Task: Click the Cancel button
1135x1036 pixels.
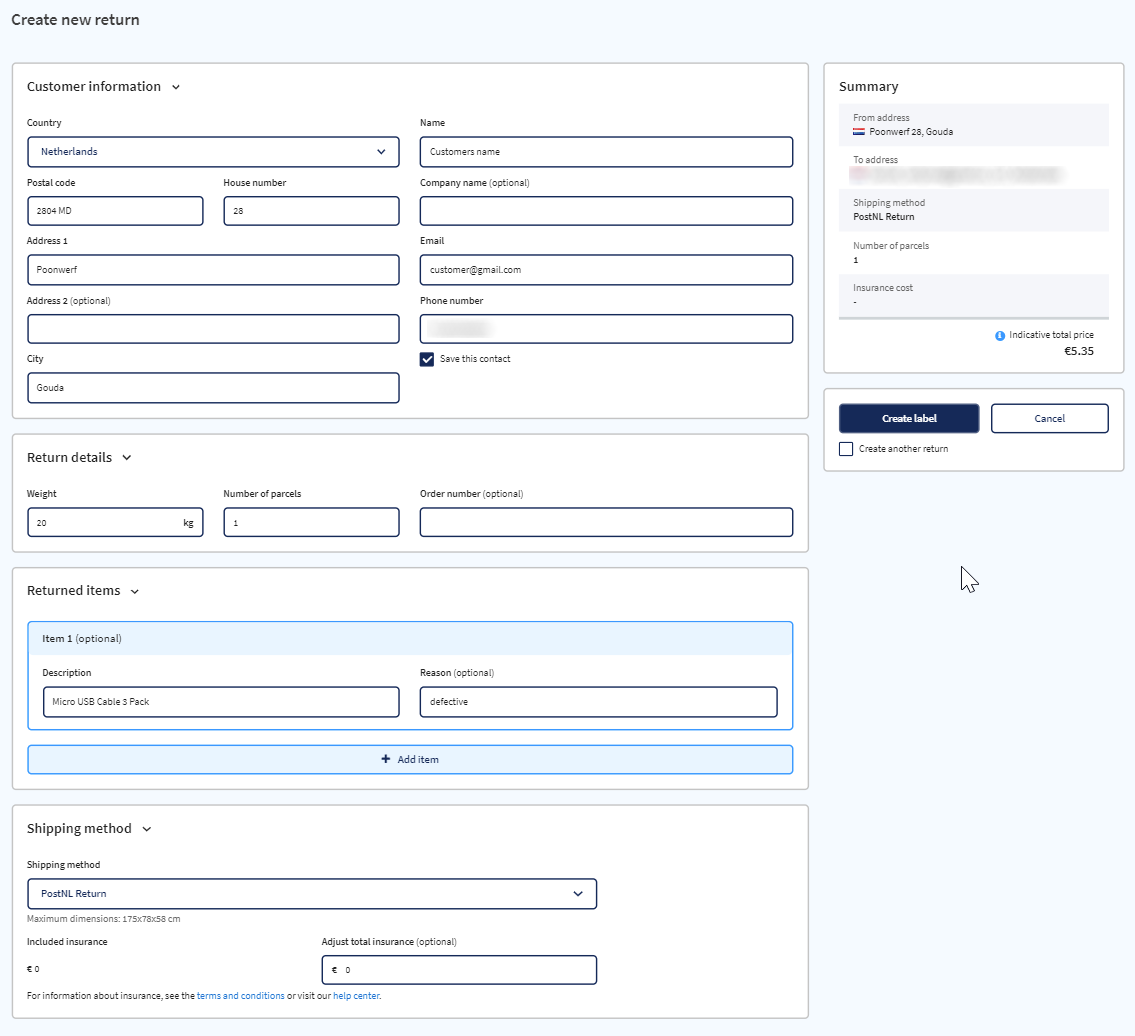Action: (x=1049, y=418)
